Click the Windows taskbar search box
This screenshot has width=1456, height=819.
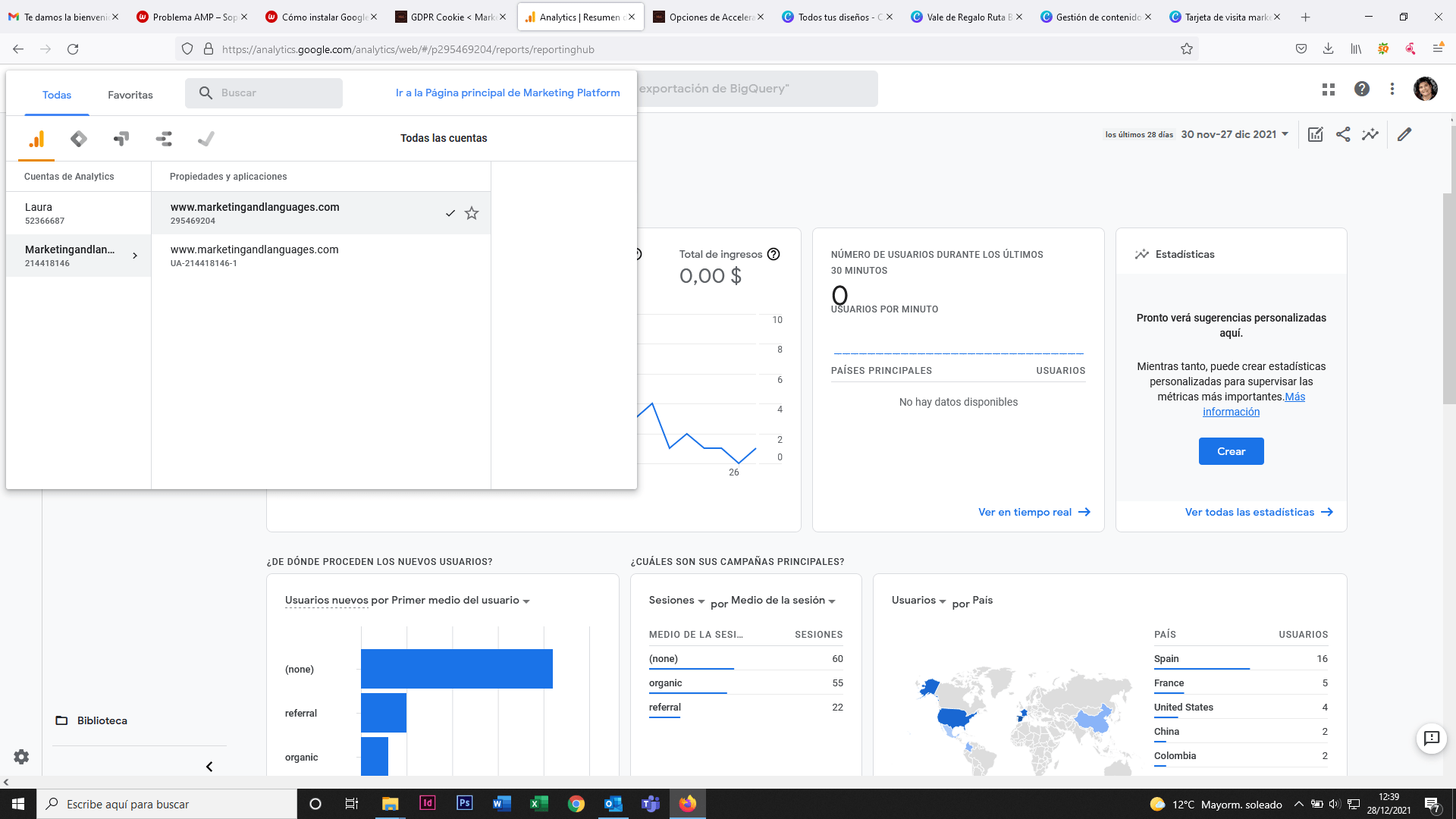tap(167, 804)
